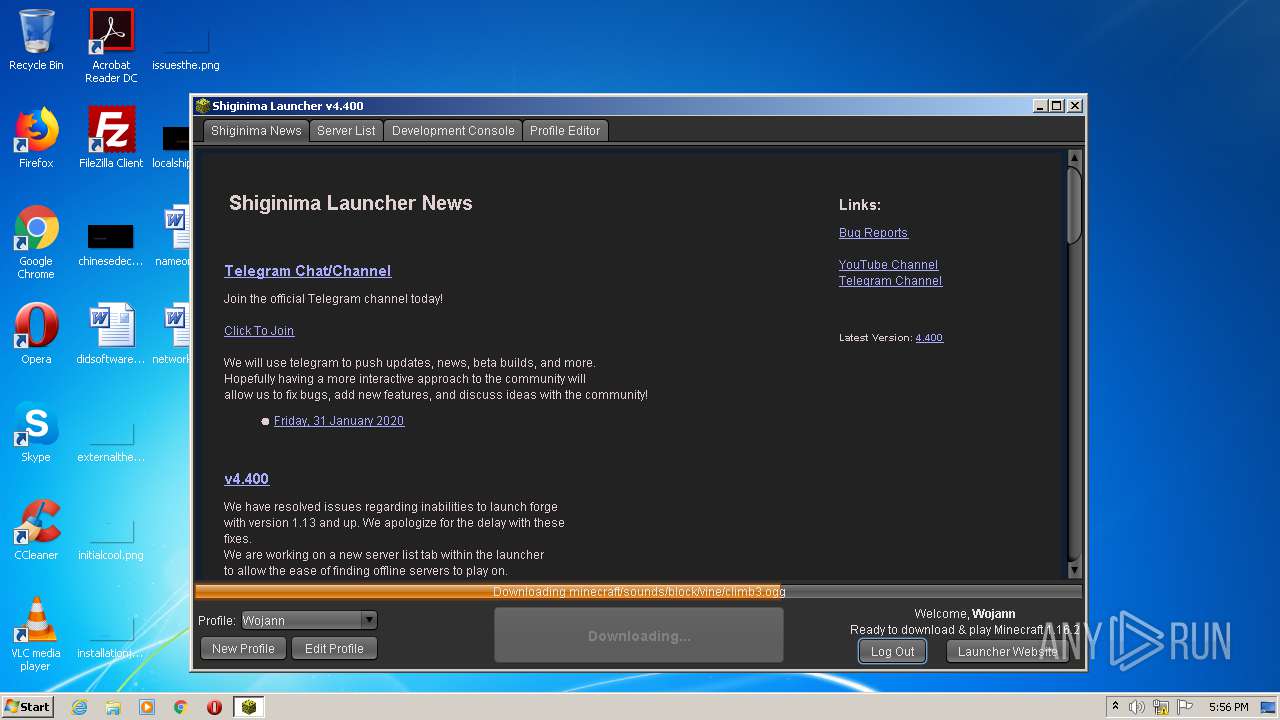Maximize the Shiginima Launcher window

point(1057,106)
